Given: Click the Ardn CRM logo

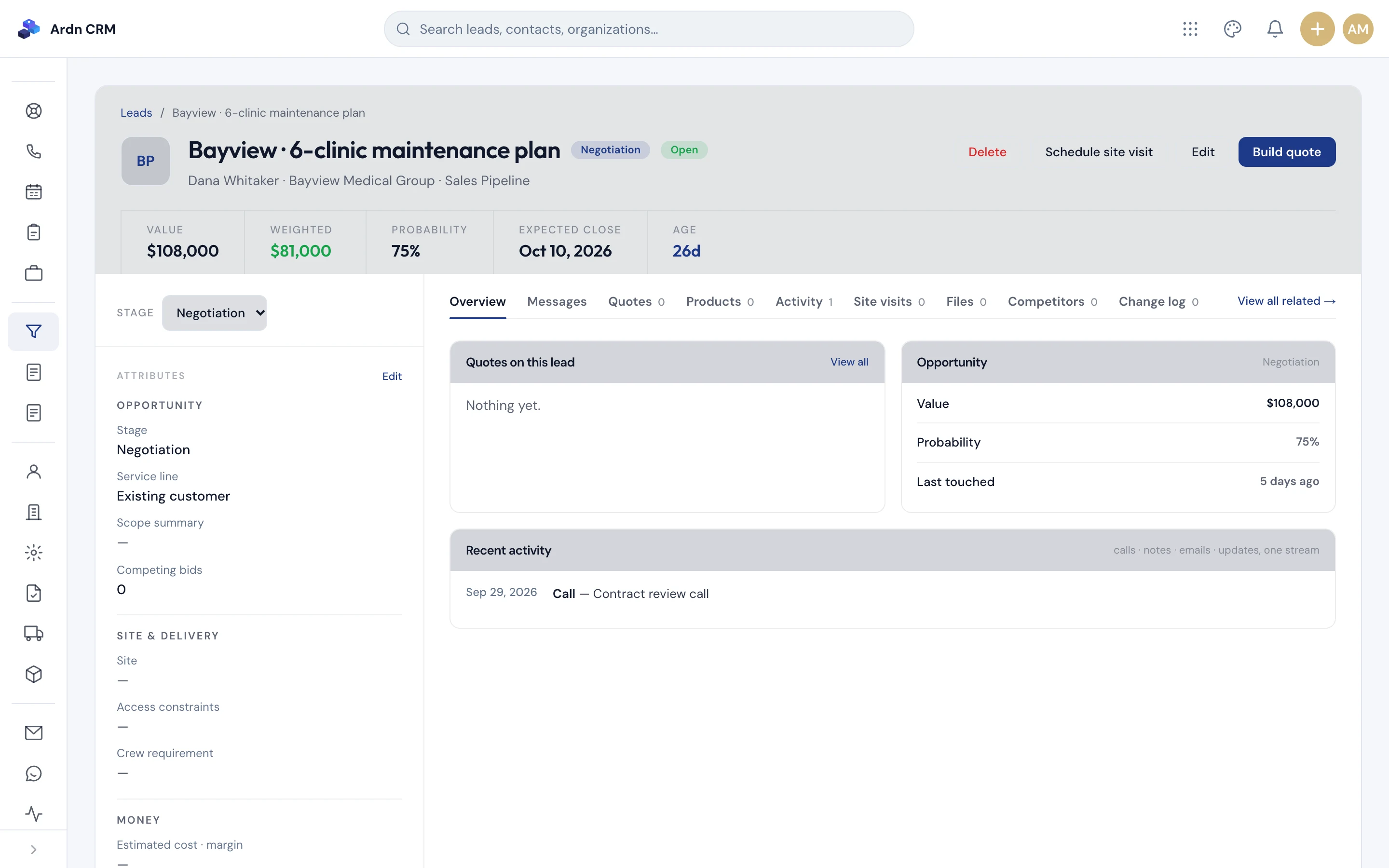Looking at the screenshot, I should pyautogui.click(x=67, y=29).
